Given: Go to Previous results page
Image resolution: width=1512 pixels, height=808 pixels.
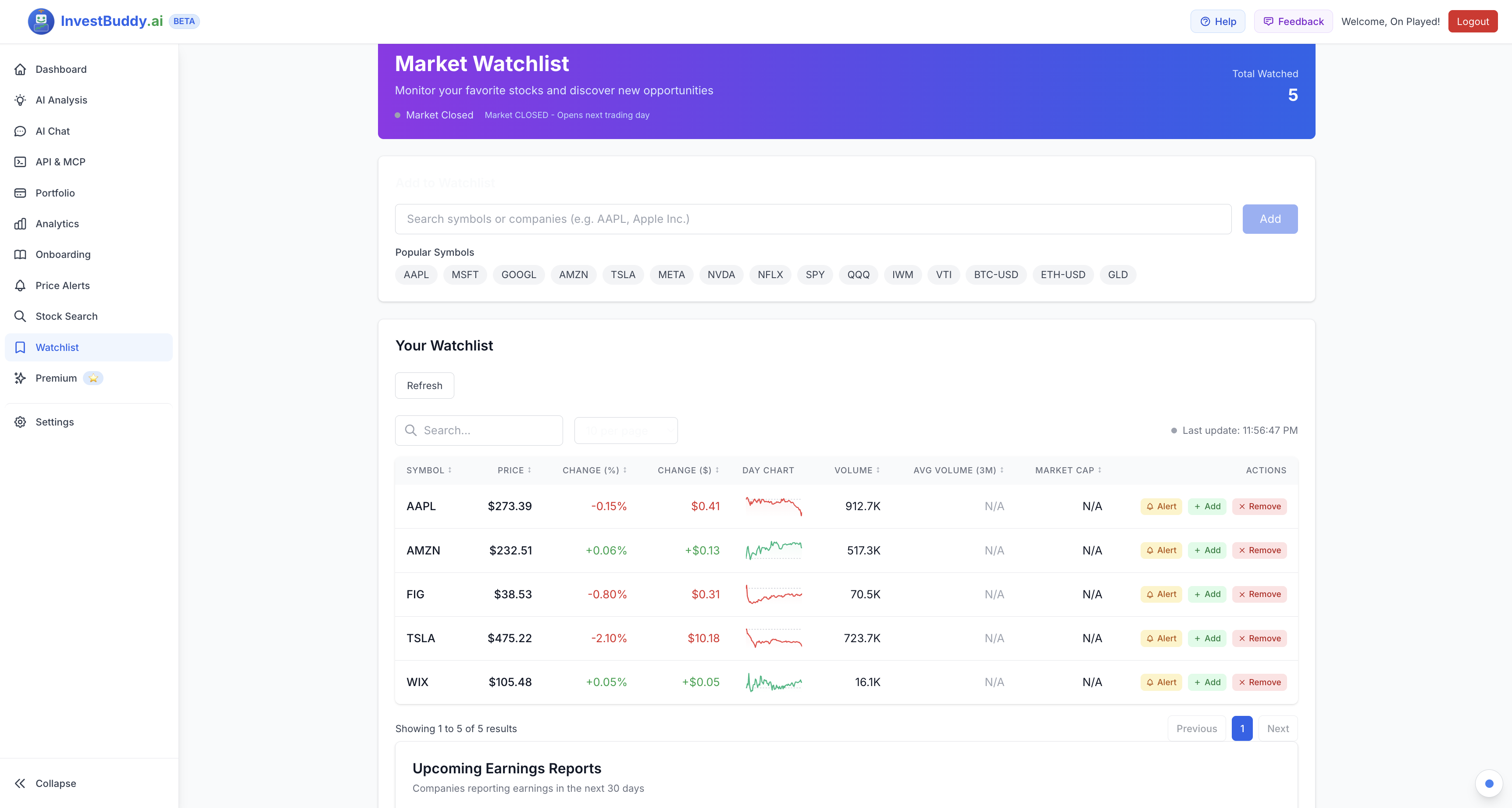Looking at the screenshot, I should pos(1196,729).
